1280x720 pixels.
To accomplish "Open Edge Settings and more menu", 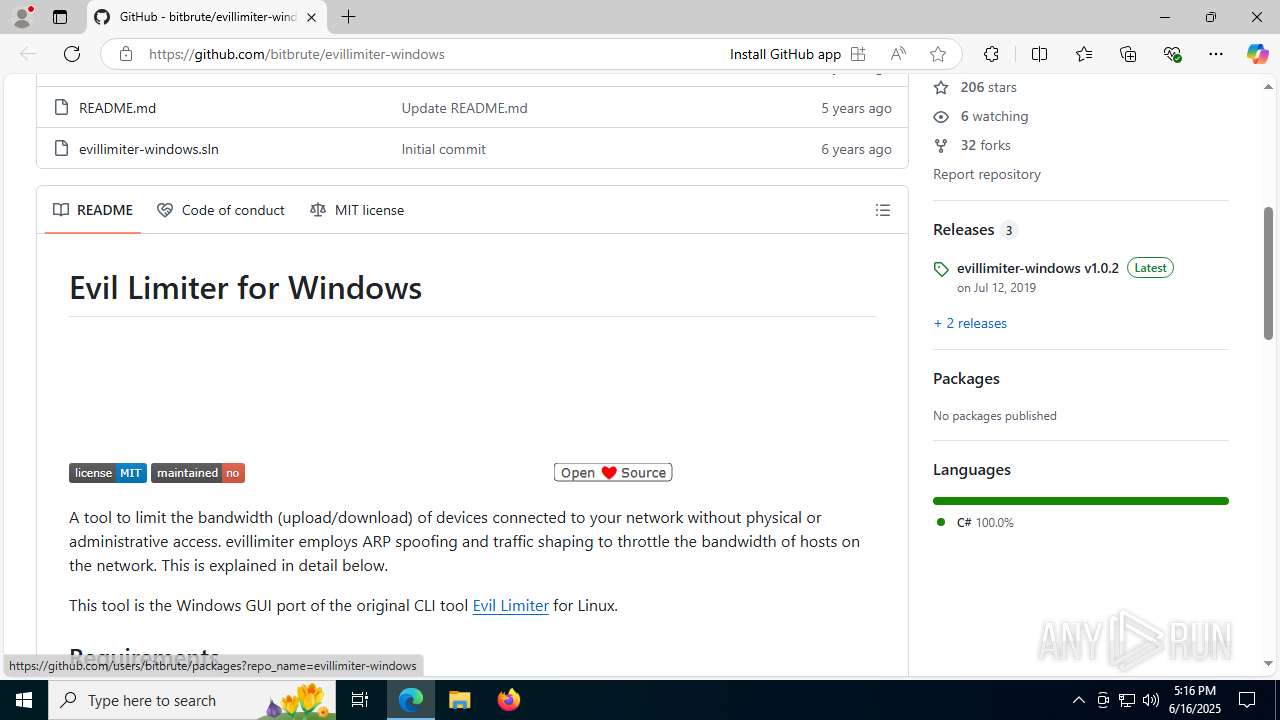I will click(x=1216, y=54).
